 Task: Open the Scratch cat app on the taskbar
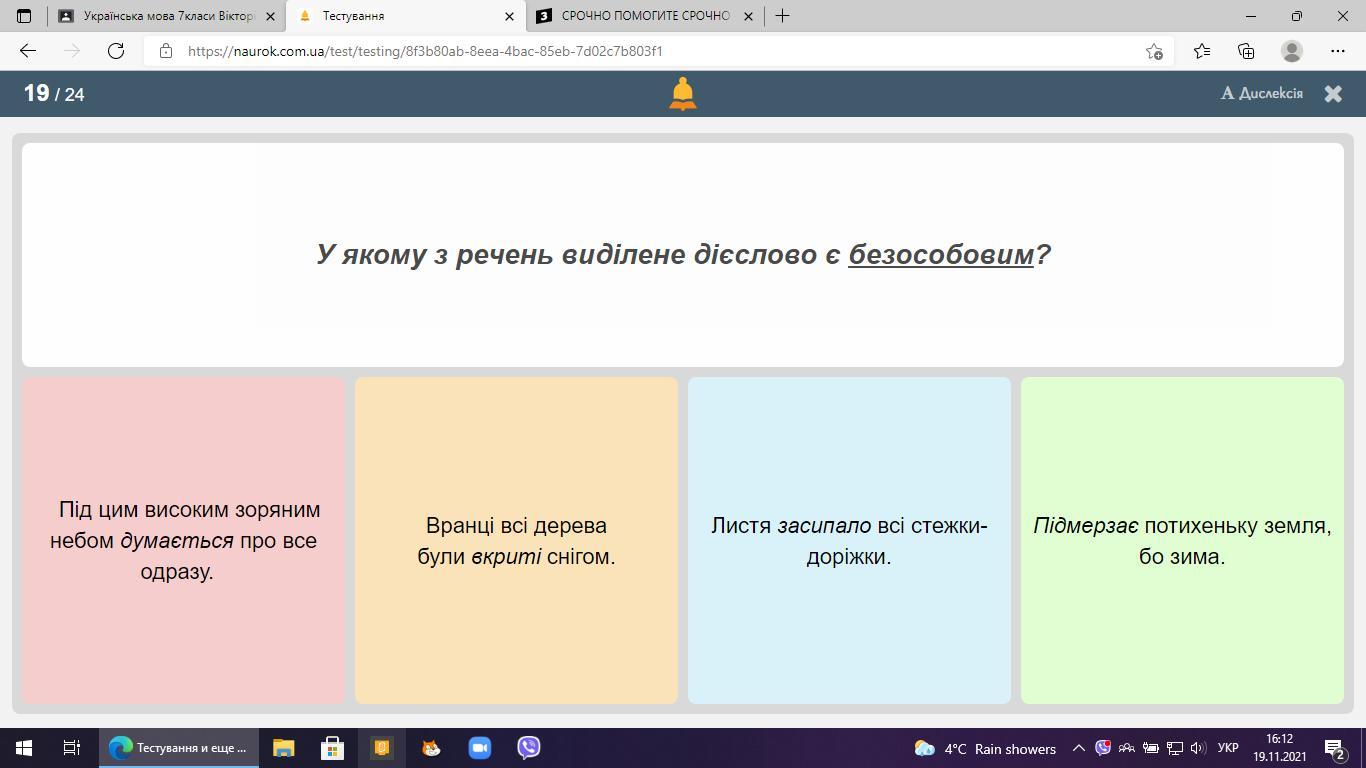431,748
